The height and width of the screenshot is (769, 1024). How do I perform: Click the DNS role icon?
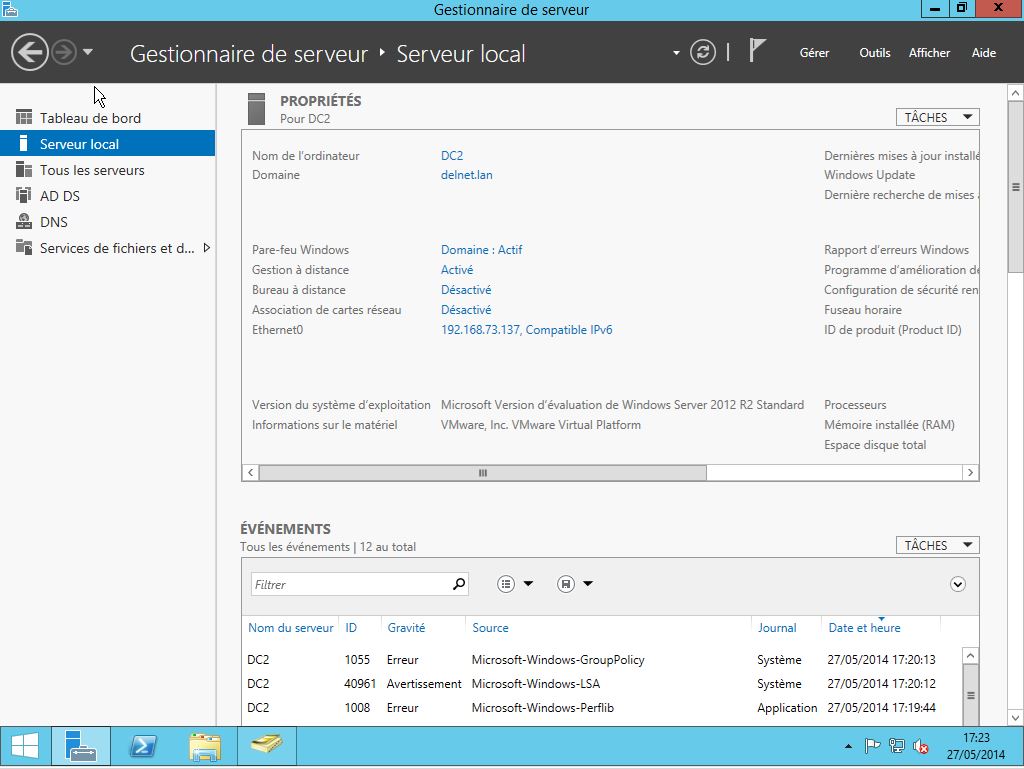click(24, 221)
